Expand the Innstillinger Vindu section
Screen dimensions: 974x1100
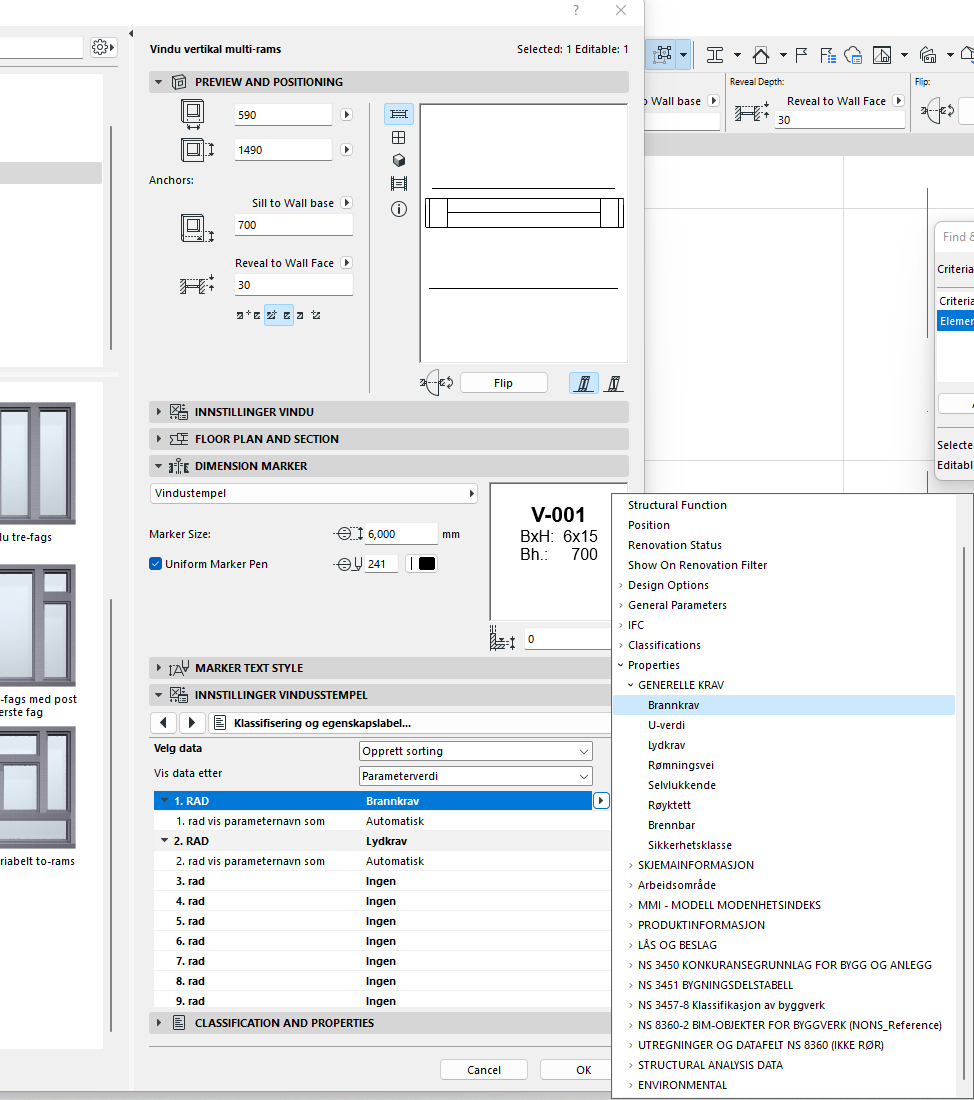coord(158,412)
